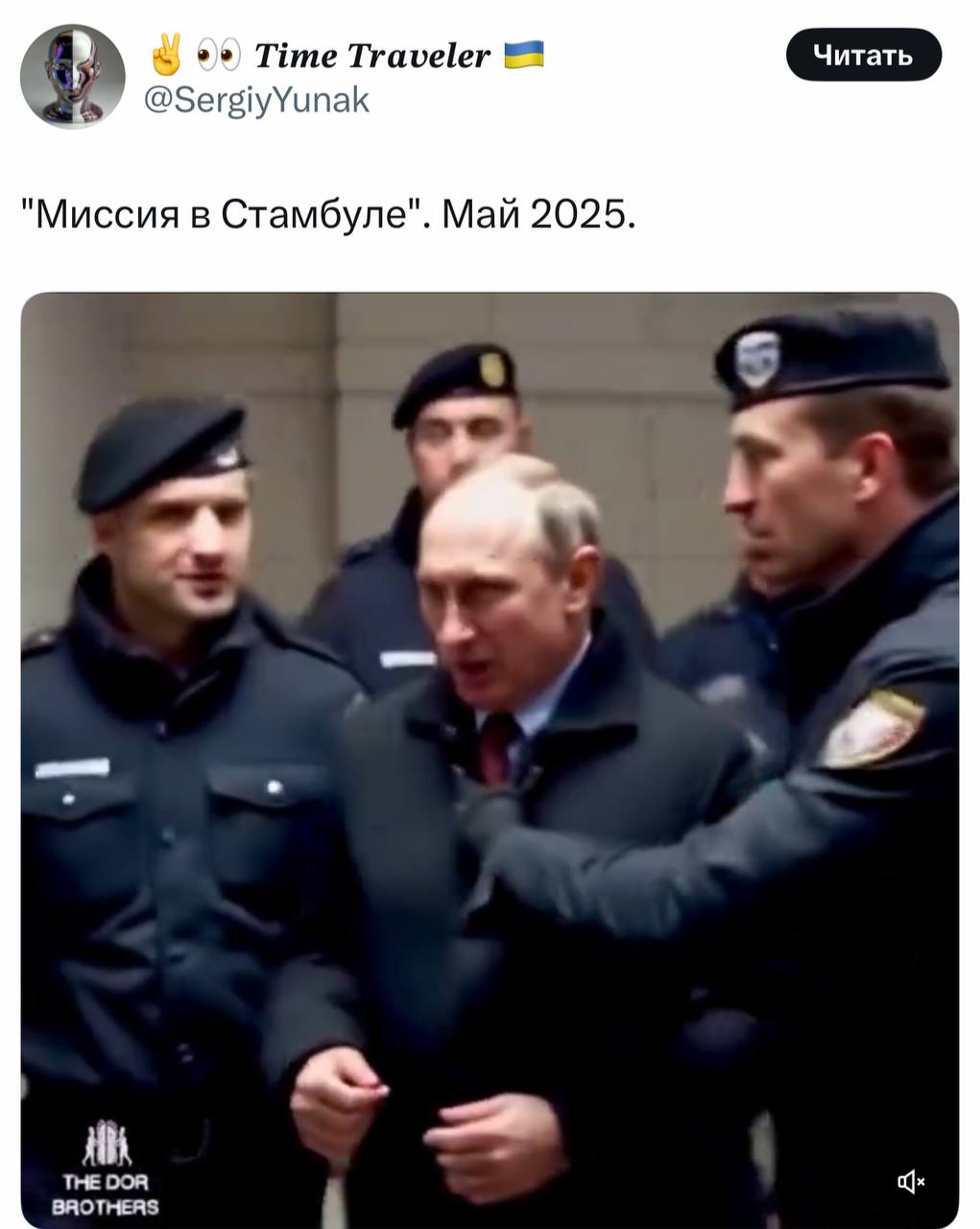Screen dimensions: 980x1229
Task: Open the robot-head profile avatar
Action: click(x=73, y=76)
